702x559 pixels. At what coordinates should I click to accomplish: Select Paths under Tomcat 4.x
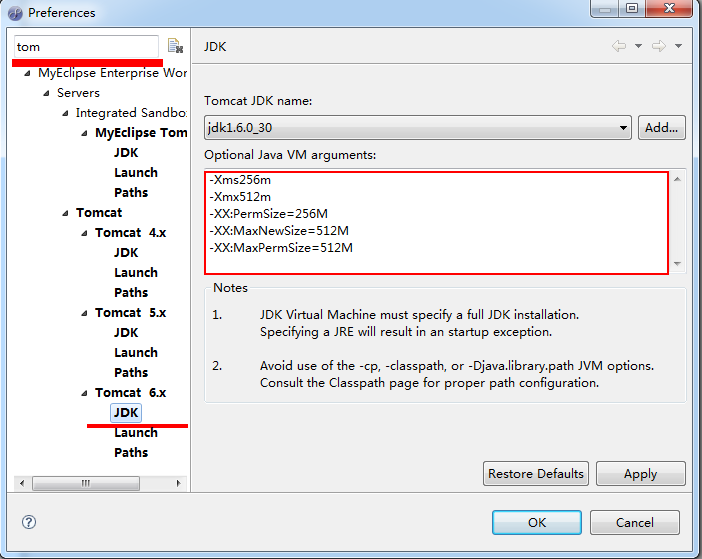click(x=131, y=293)
